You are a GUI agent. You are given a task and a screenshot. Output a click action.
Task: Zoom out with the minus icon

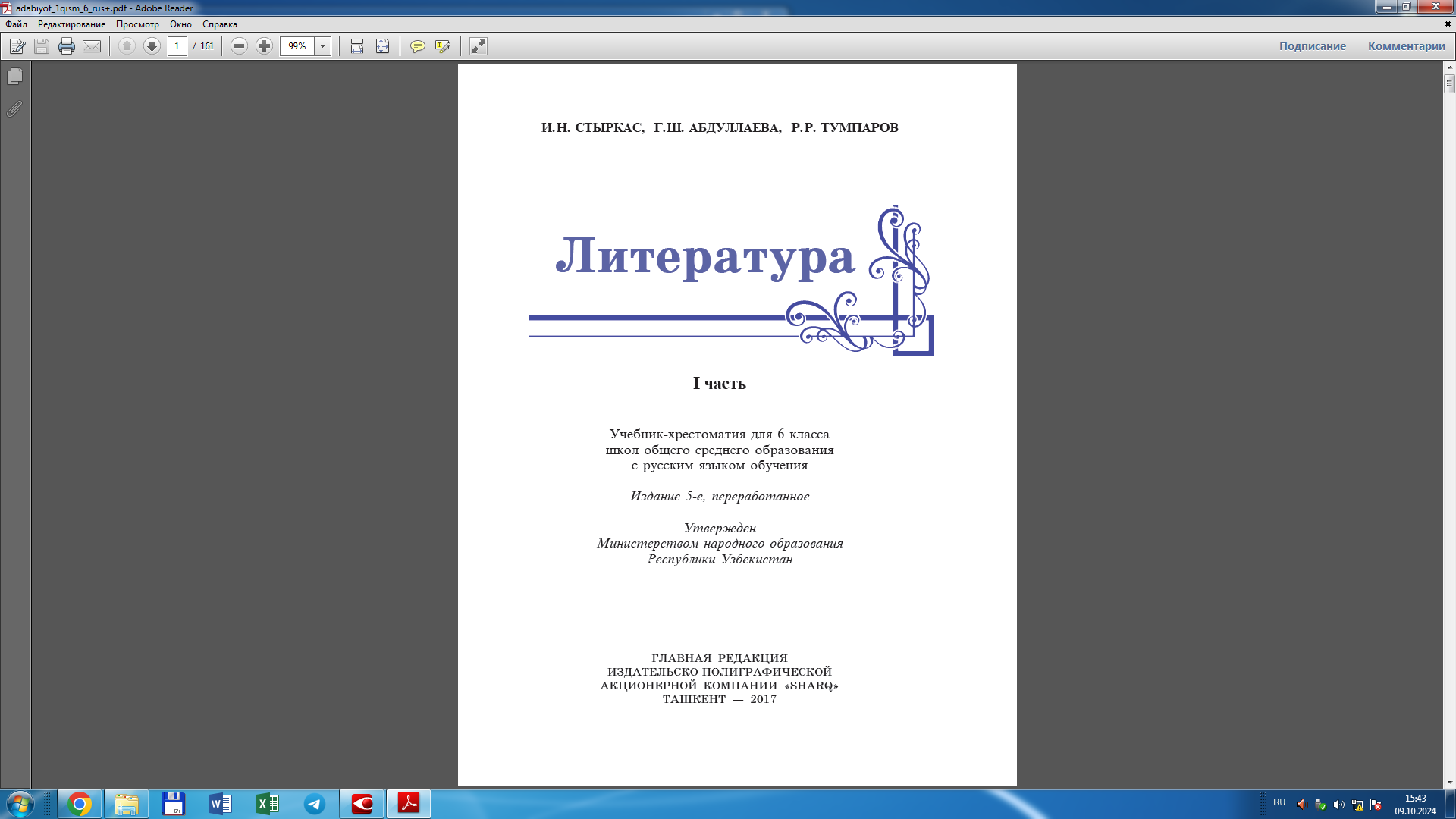(x=239, y=46)
